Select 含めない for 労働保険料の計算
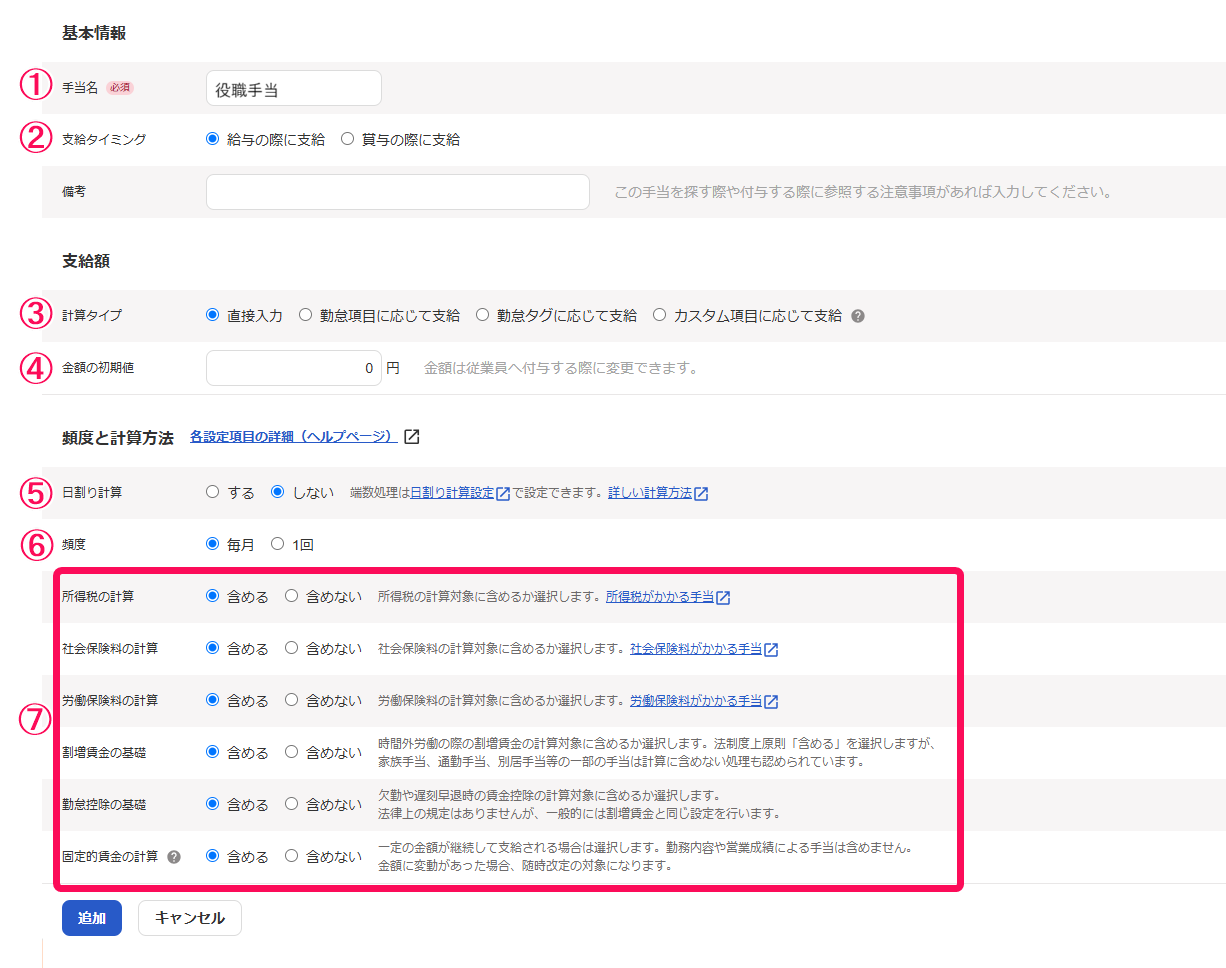 coord(291,700)
